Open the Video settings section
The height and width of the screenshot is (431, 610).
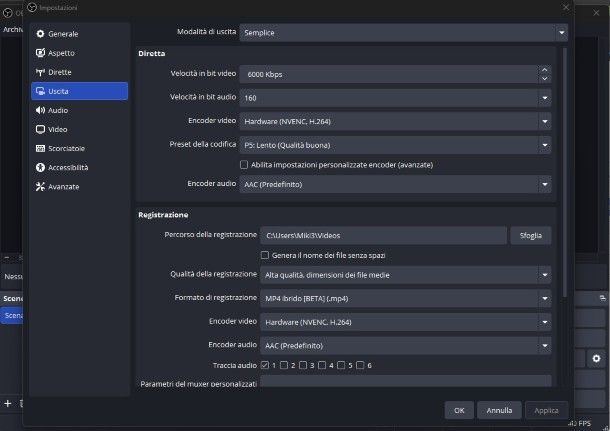pyautogui.click(x=58, y=129)
